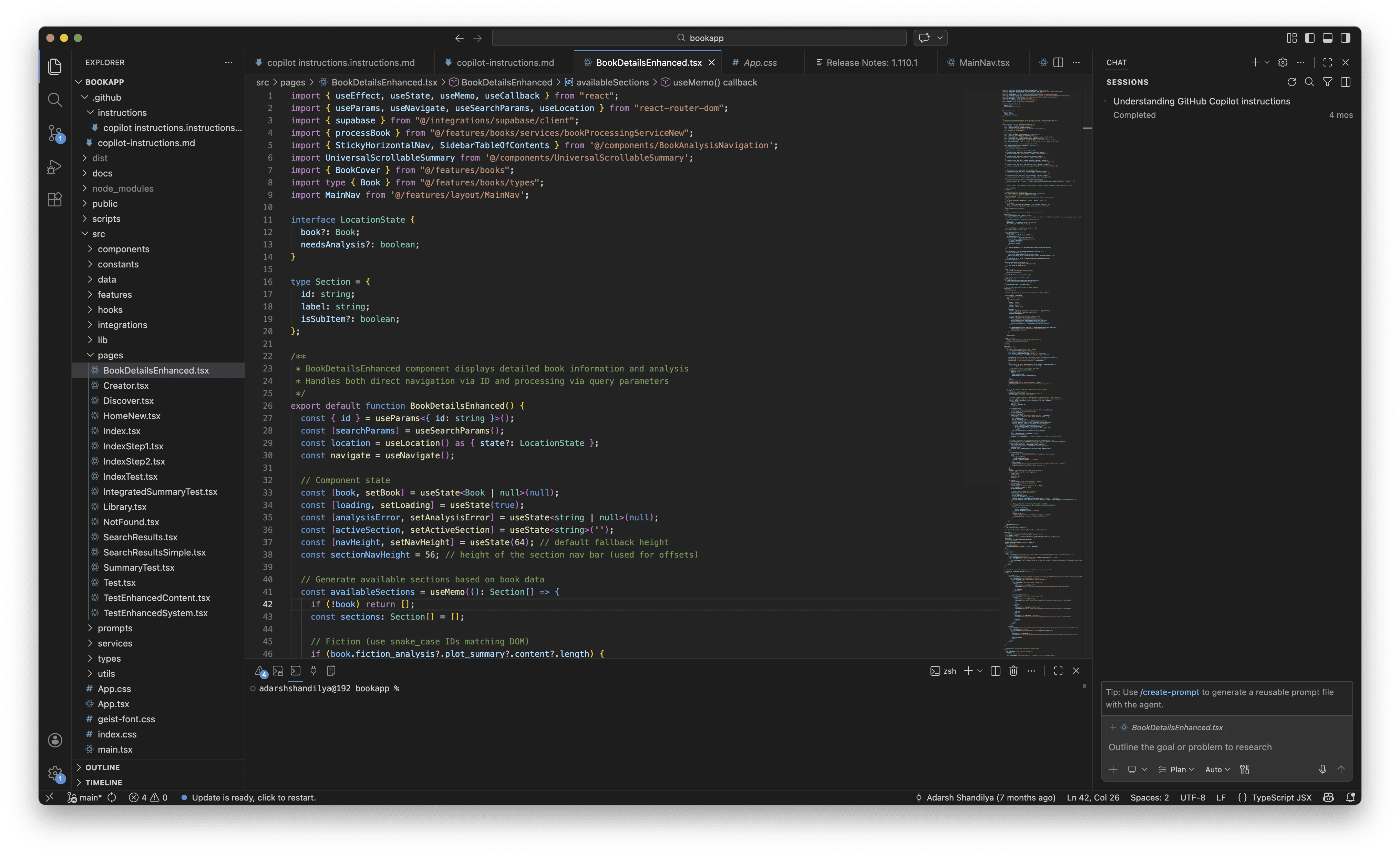Switch to the MainNav.tsx tab
This screenshot has width=1400, height=856.
point(984,62)
